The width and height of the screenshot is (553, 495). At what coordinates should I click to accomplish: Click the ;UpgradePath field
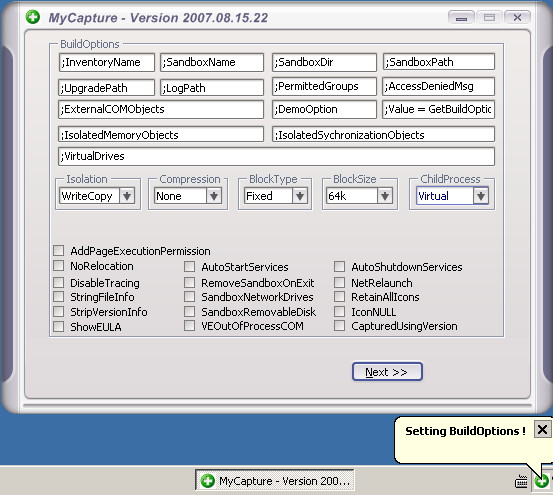click(106, 87)
